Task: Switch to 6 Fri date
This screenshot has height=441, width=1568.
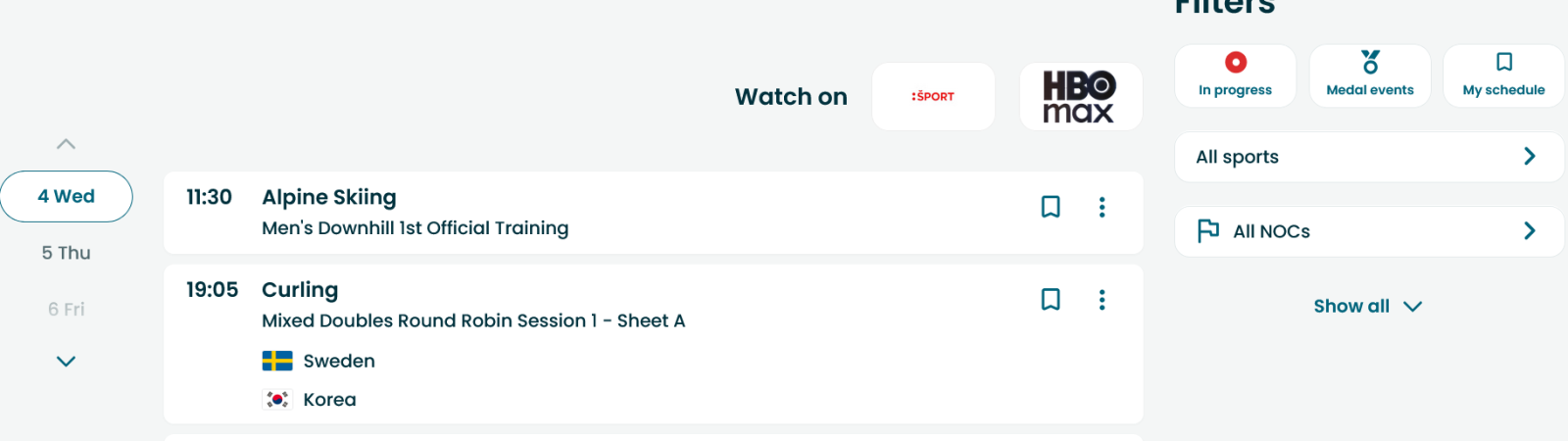Action: (67, 309)
